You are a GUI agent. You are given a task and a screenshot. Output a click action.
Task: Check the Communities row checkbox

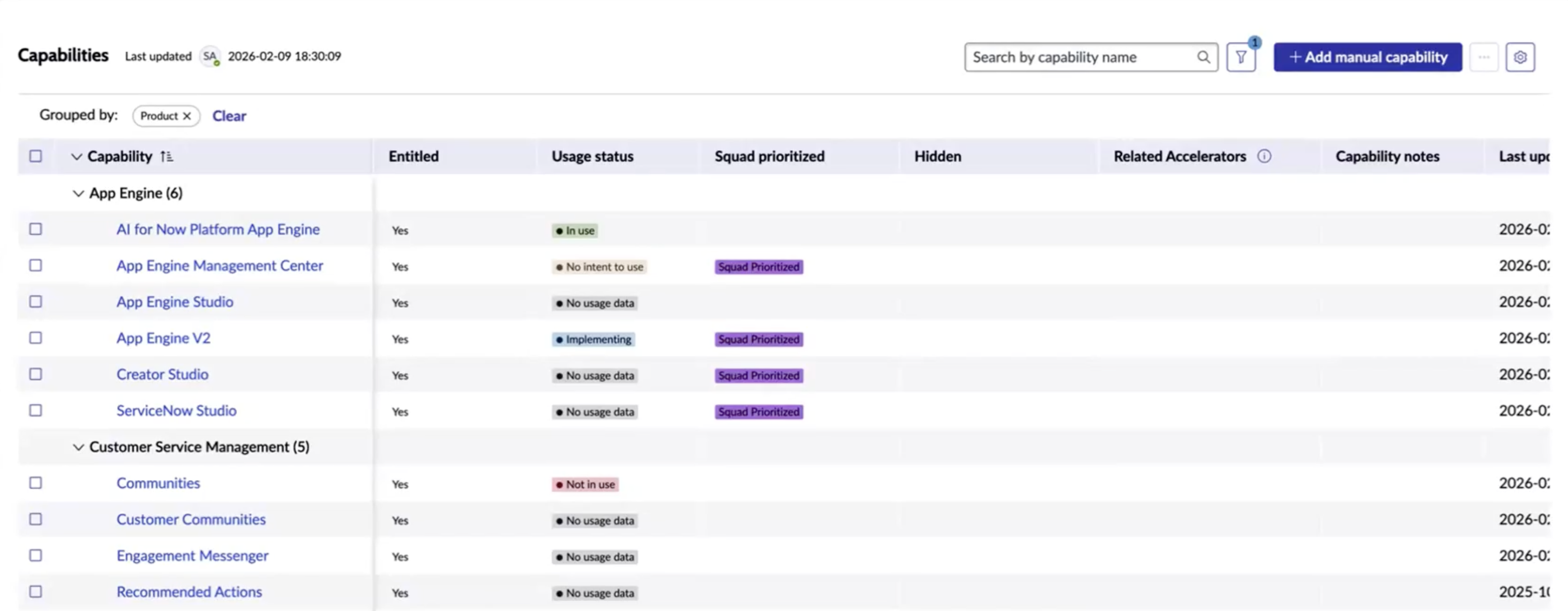pyautogui.click(x=36, y=482)
